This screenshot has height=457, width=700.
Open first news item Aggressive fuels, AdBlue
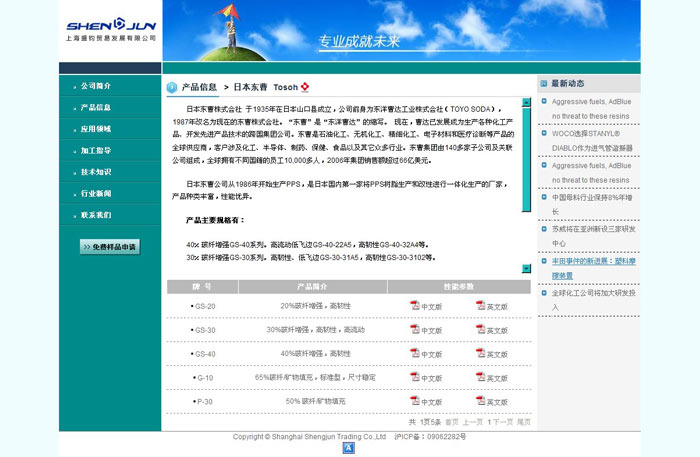click(x=591, y=109)
